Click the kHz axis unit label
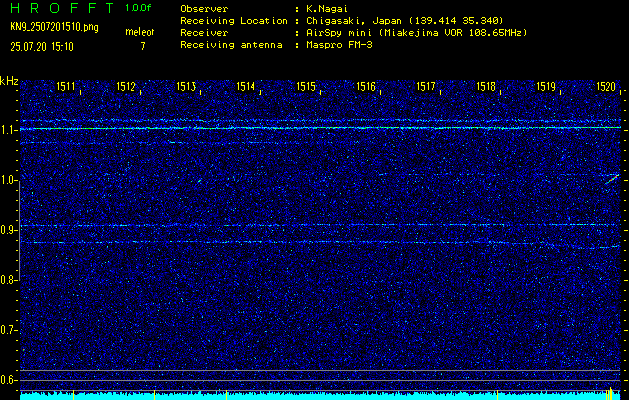The height and width of the screenshot is (400, 629). [x=9, y=81]
